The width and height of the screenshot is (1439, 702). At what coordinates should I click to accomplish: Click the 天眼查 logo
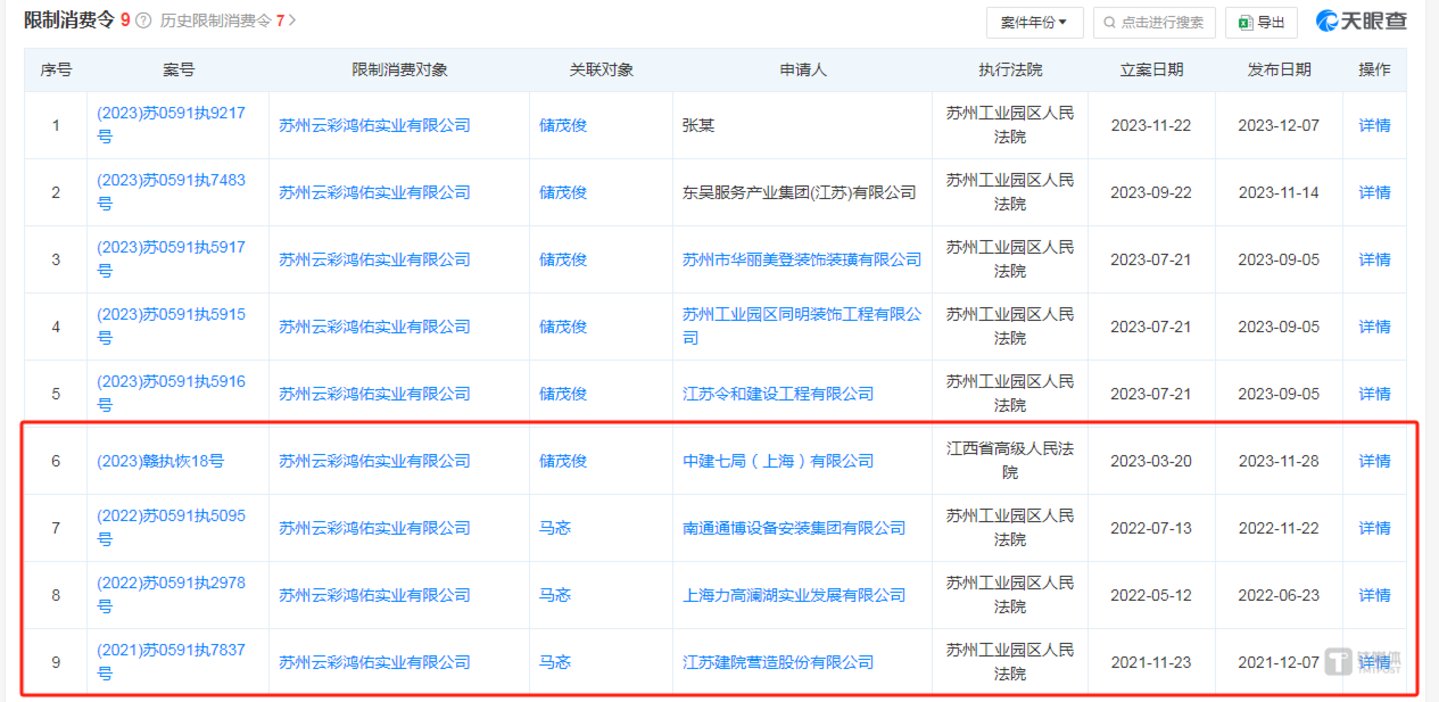coord(1359,21)
